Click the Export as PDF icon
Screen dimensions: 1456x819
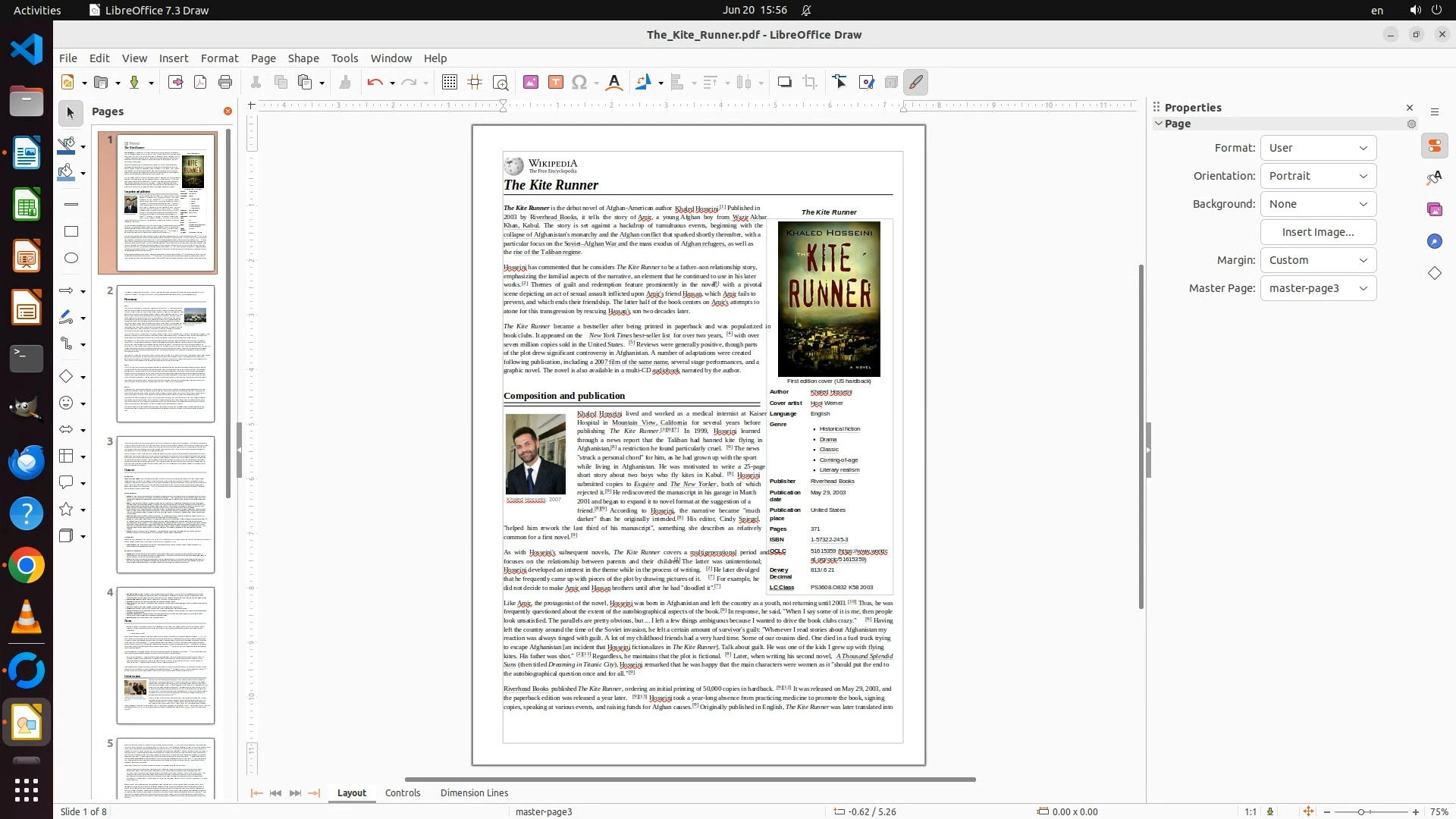(200, 82)
